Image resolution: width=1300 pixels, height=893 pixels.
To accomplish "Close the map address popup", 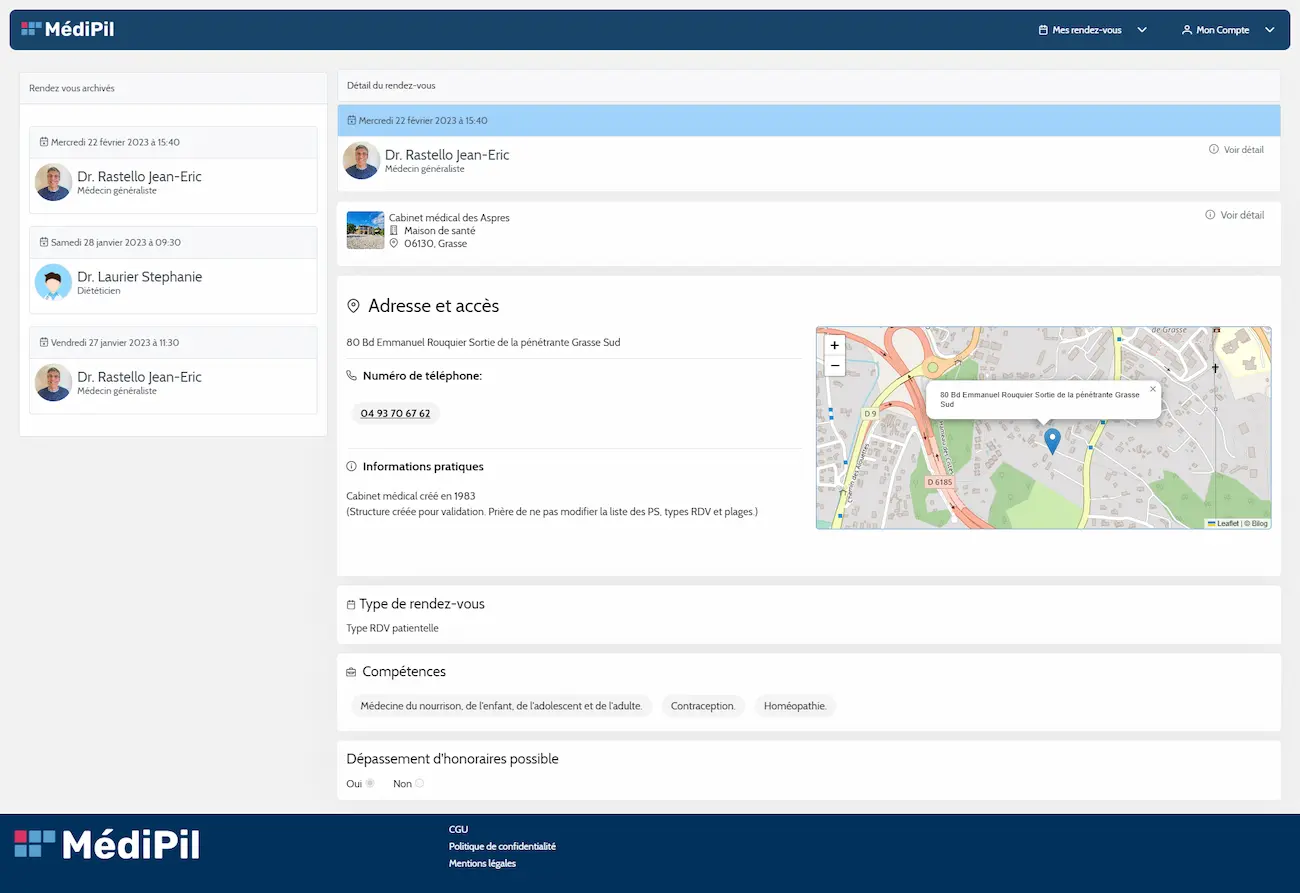I will pyautogui.click(x=1152, y=389).
